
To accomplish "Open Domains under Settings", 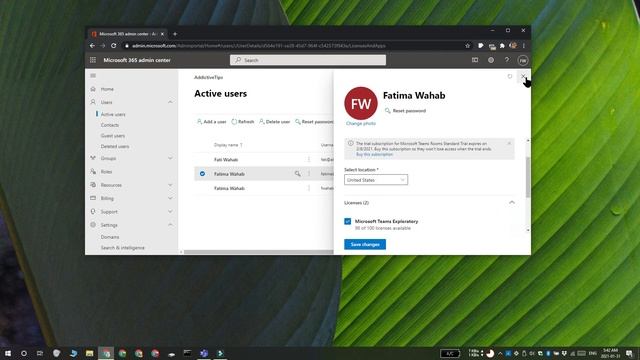I will coord(110,237).
